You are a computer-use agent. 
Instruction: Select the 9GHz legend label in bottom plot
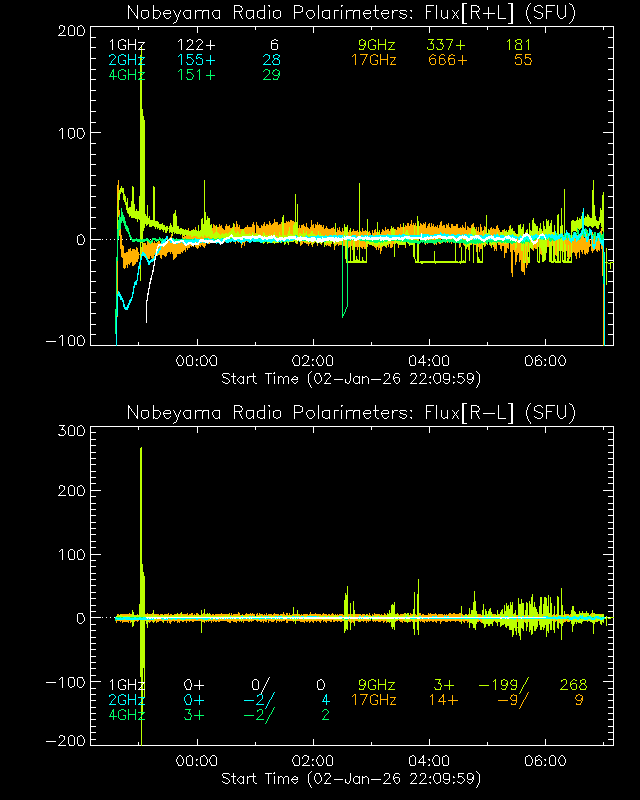(376, 685)
